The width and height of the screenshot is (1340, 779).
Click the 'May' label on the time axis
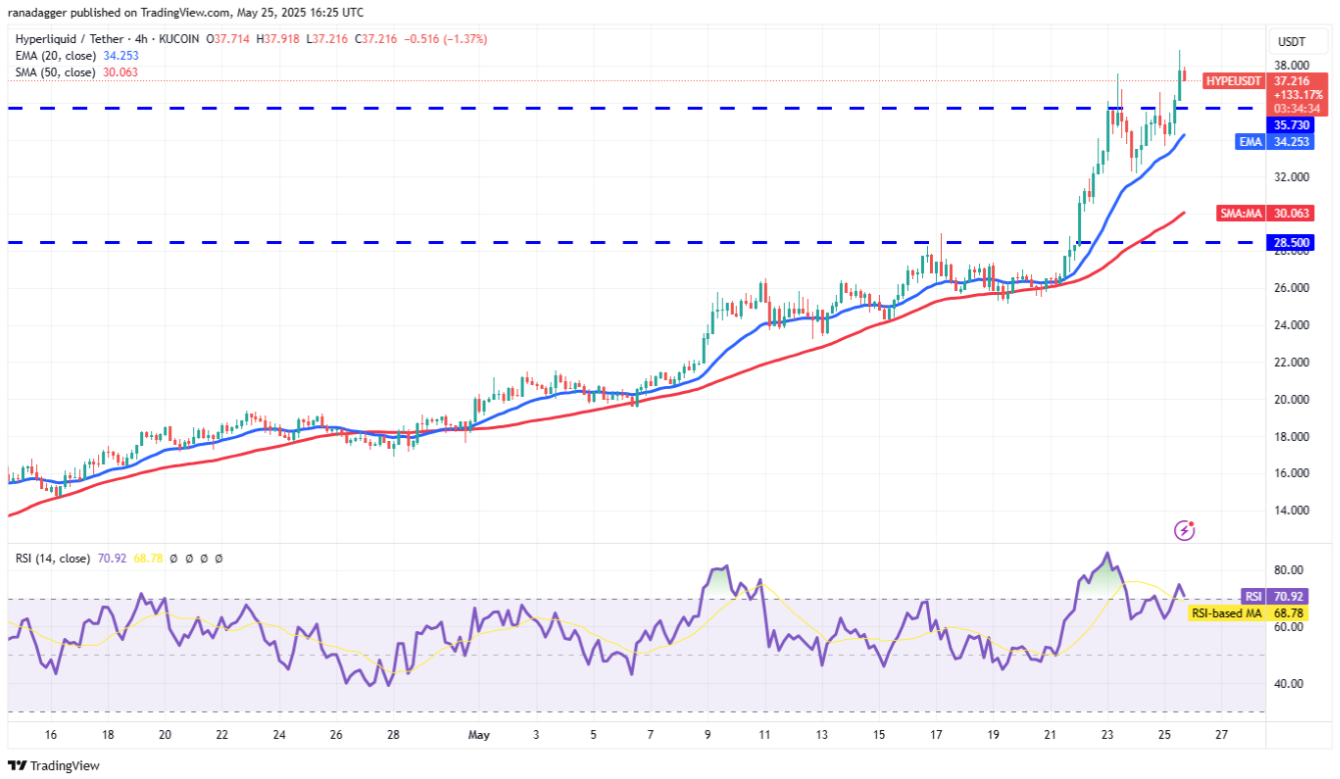point(479,735)
